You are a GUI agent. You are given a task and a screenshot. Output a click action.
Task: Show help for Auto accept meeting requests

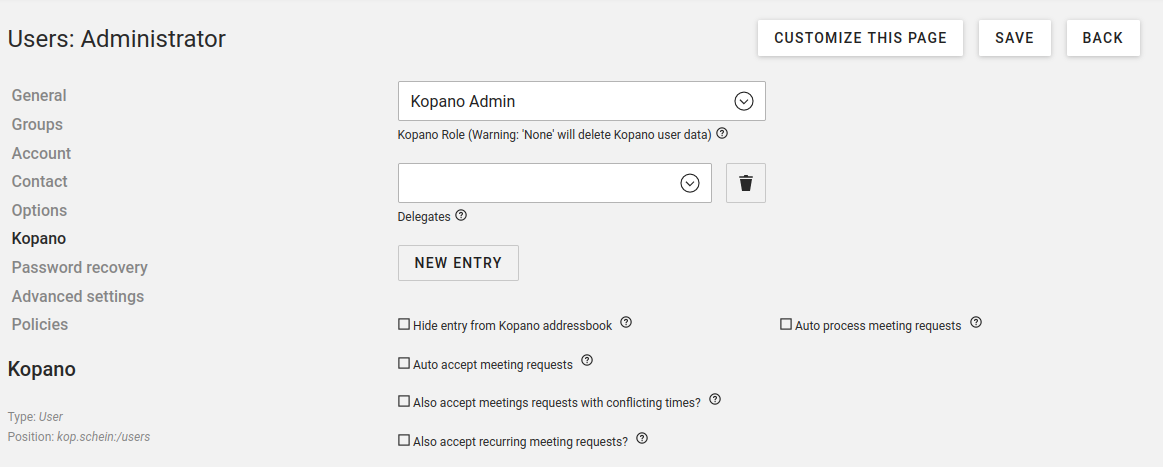tap(587, 360)
